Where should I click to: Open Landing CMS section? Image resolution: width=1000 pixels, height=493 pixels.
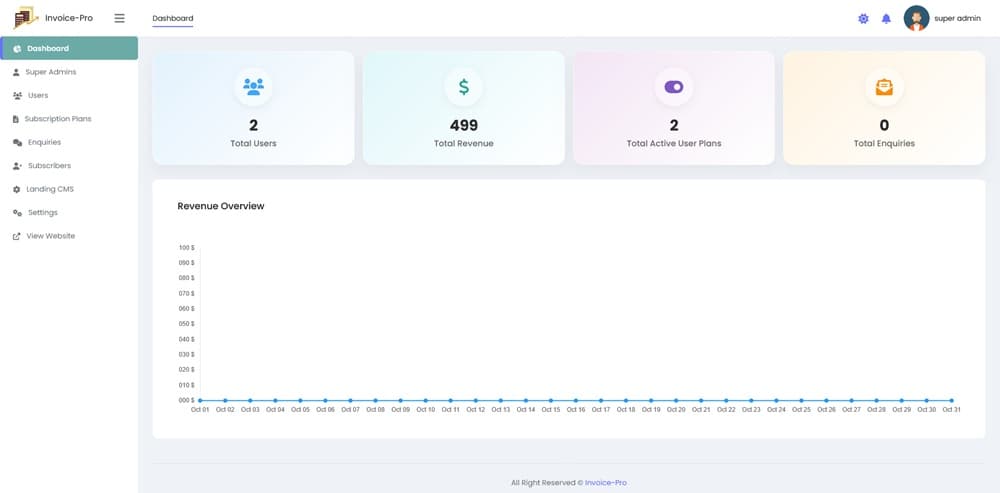click(50, 189)
